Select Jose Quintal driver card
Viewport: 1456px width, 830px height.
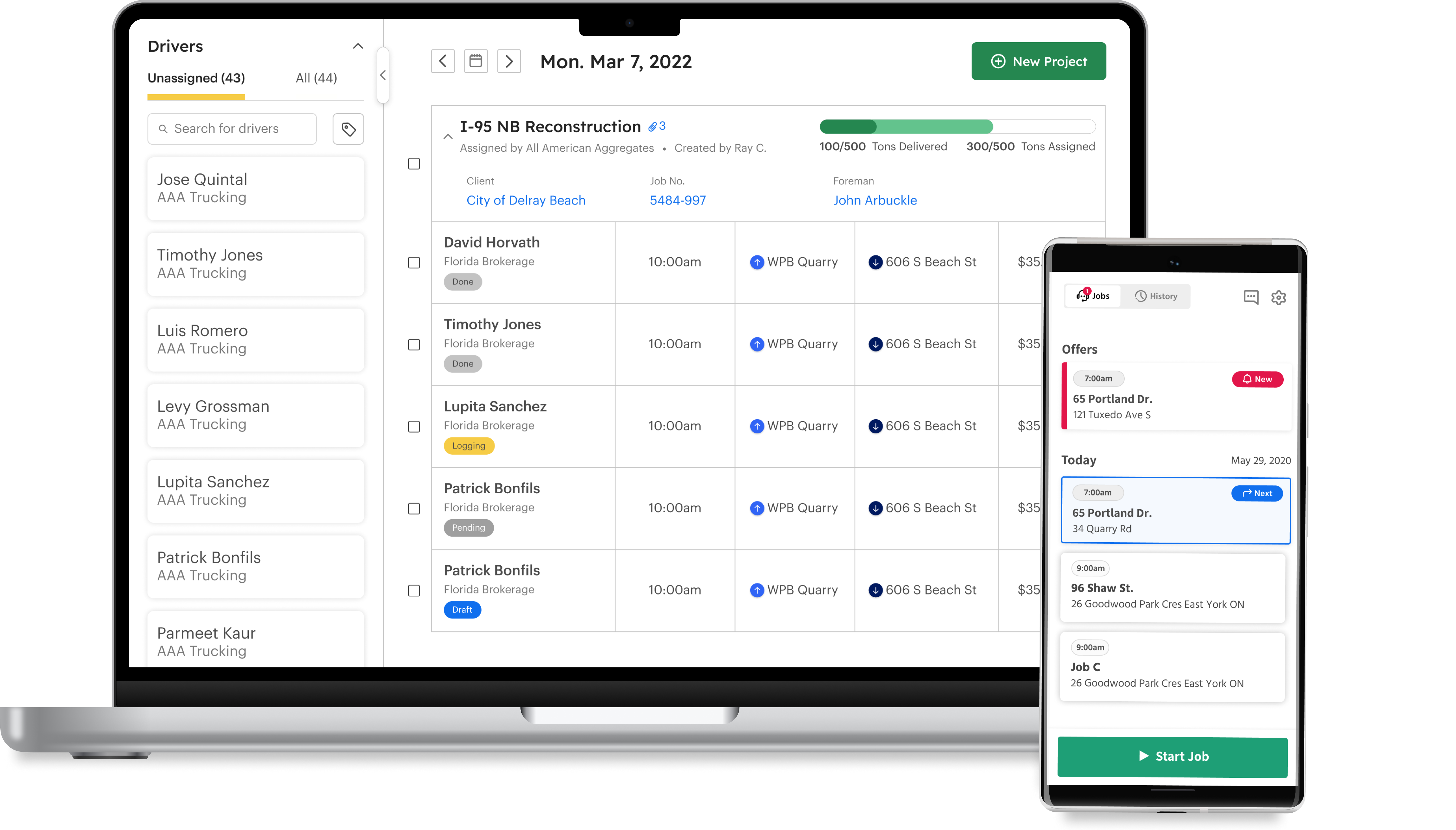[255, 189]
